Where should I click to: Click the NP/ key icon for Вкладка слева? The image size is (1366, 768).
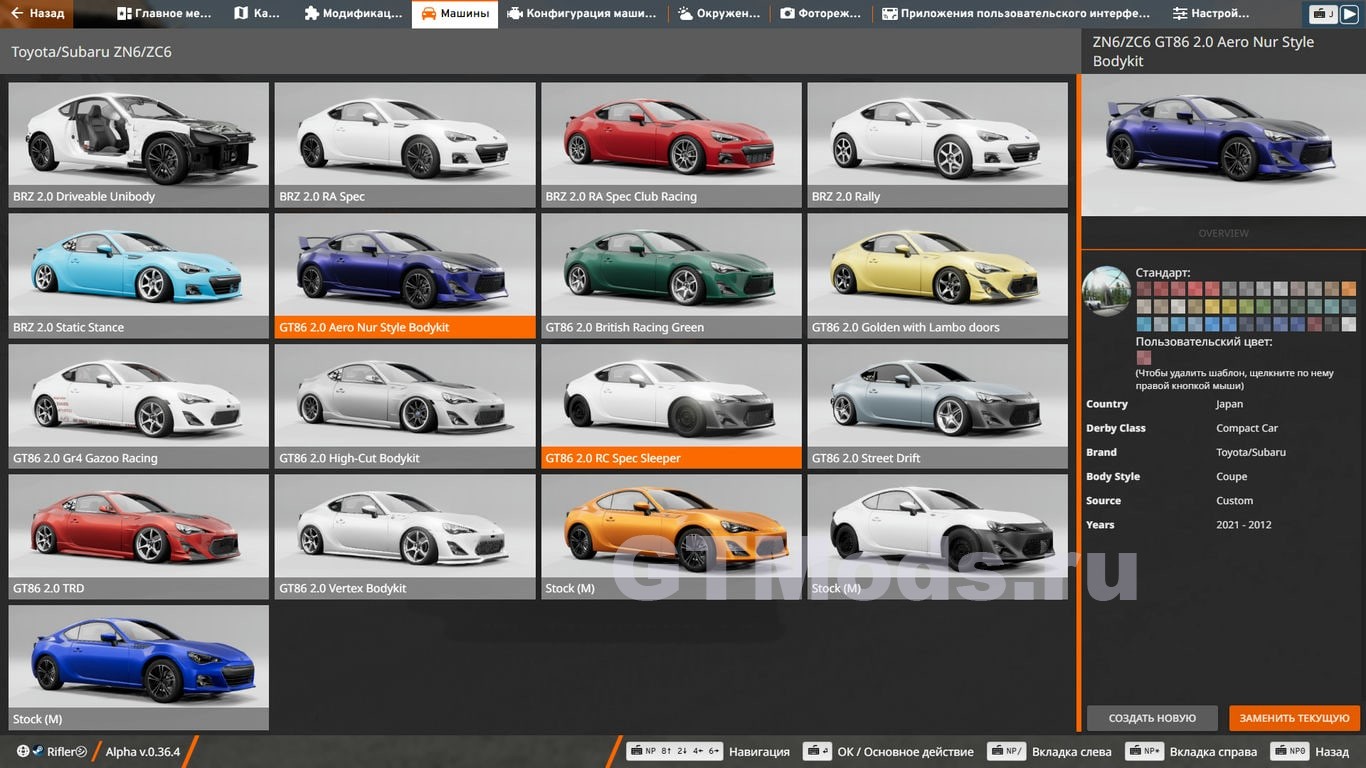click(1006, 751)
